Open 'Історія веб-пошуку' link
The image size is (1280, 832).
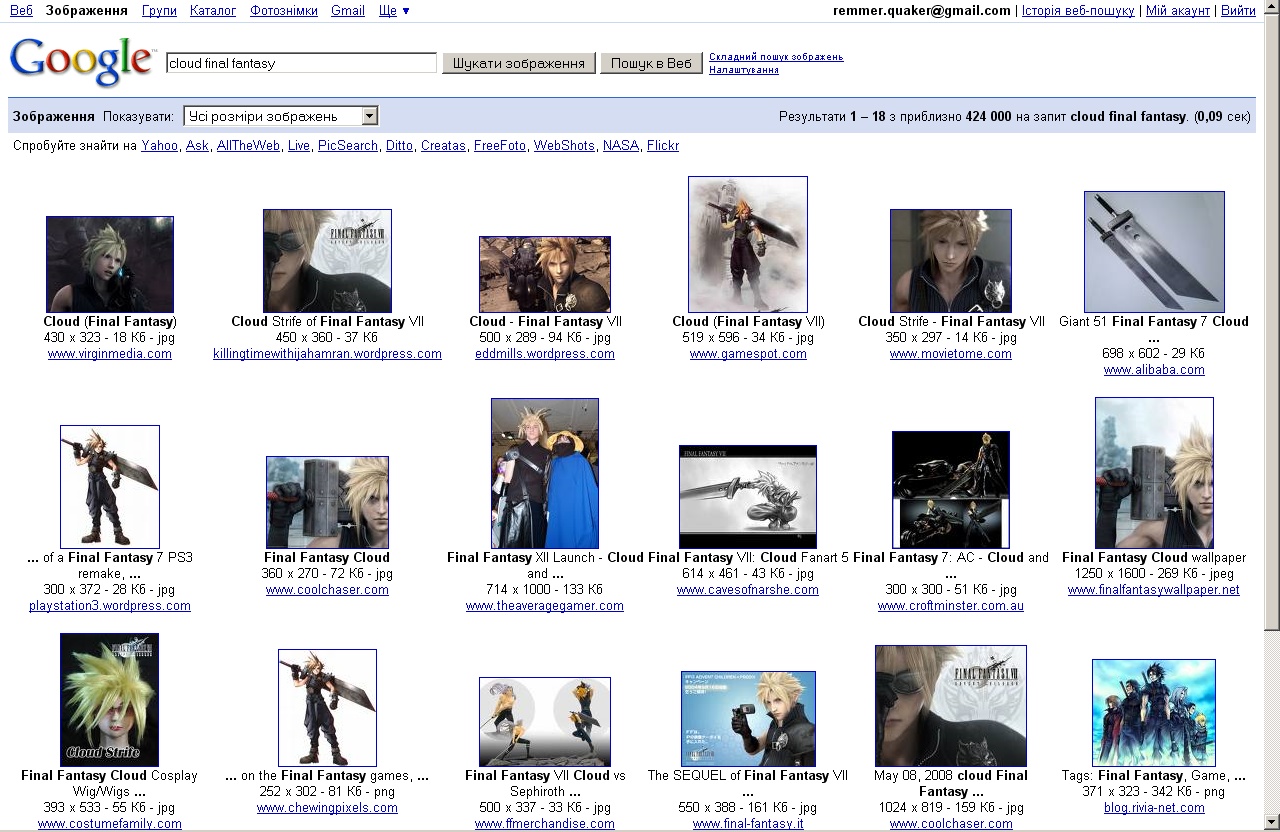(x=1078, y=10)
